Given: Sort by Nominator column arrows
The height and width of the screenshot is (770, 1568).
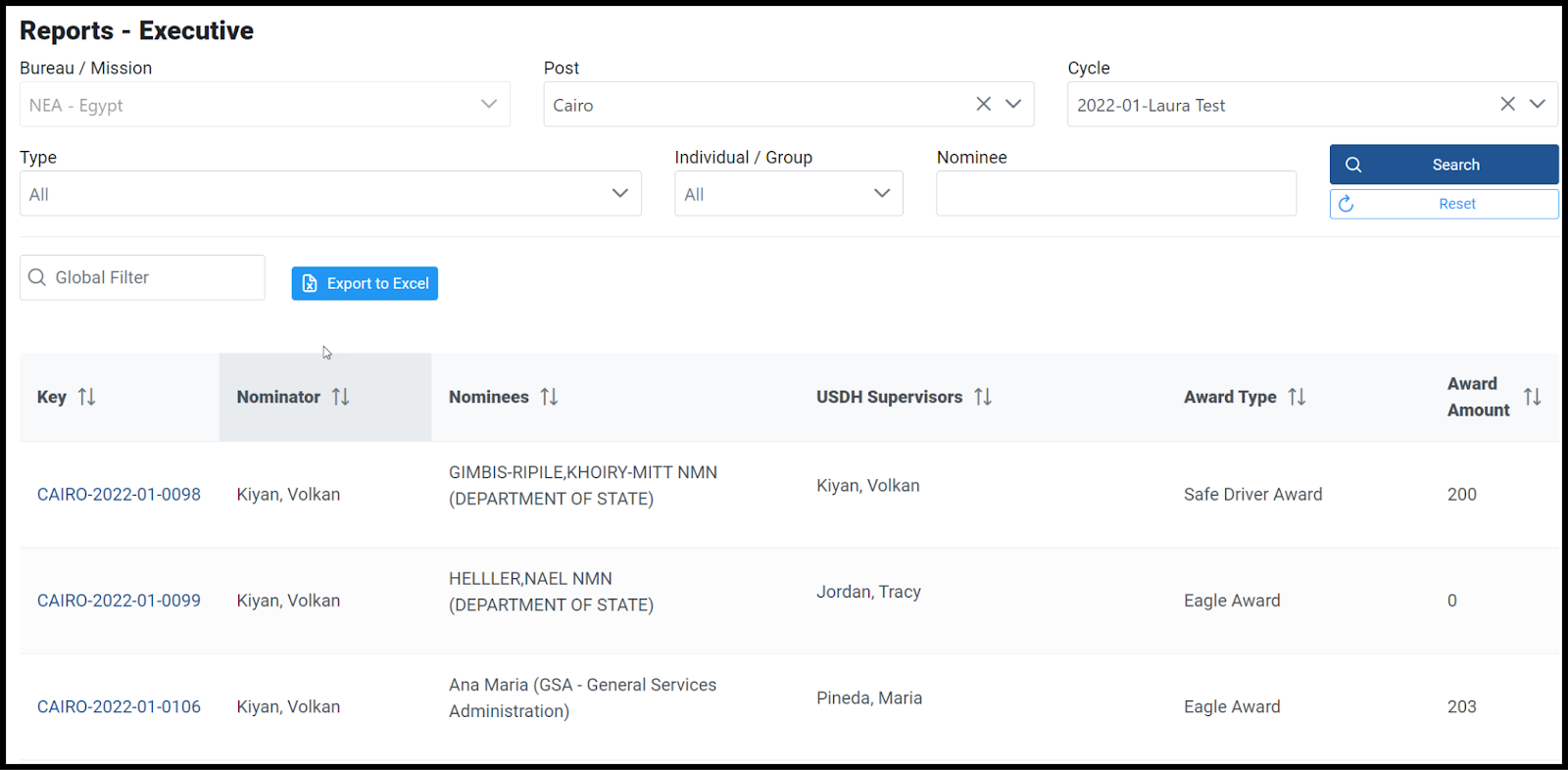Looking at the screenshot, I should pyautogui.click(x=340, y=397).
